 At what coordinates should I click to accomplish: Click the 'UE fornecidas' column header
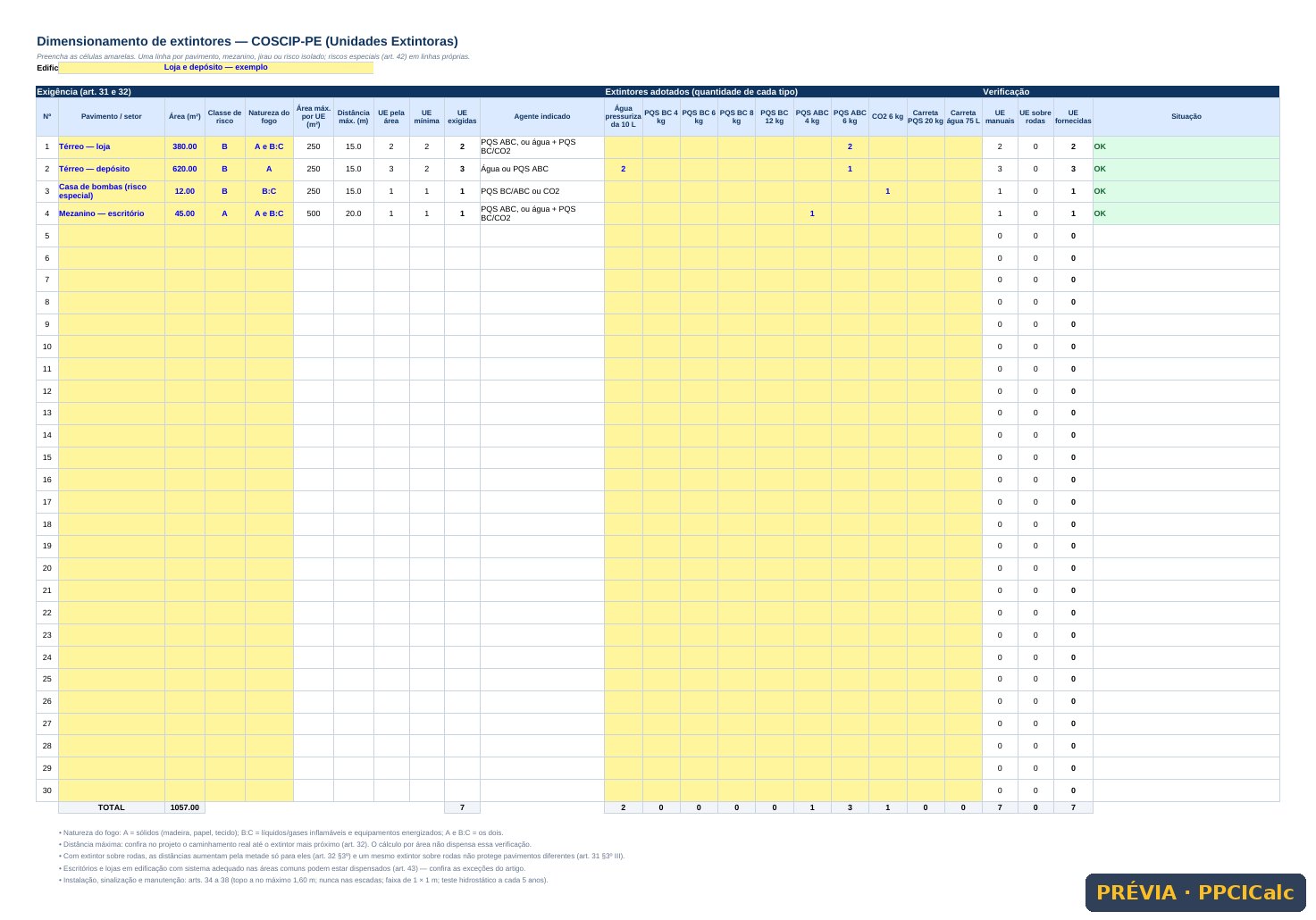pyautogui.click(x=1073, y=117)
